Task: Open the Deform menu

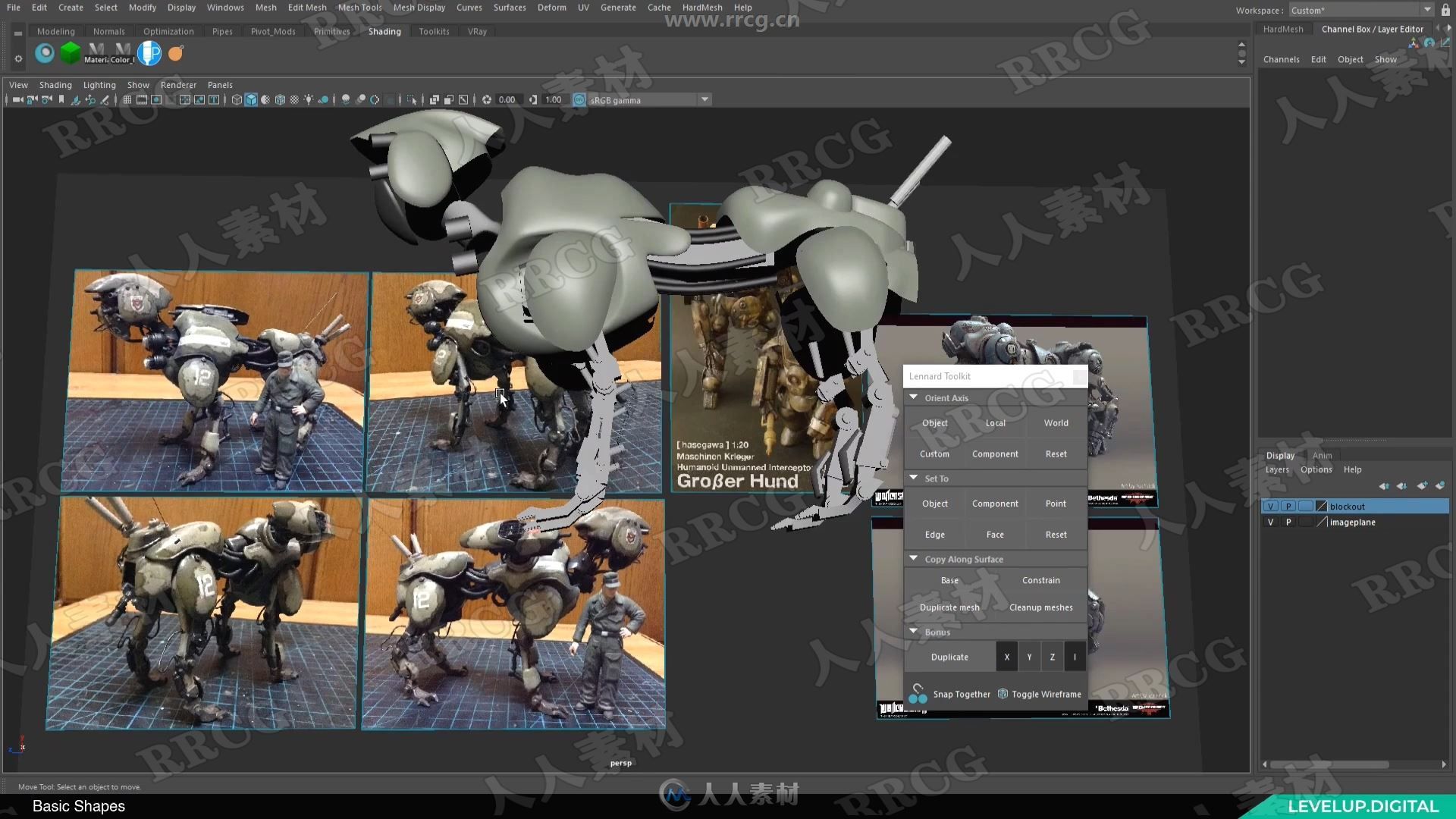Action: 551,8
